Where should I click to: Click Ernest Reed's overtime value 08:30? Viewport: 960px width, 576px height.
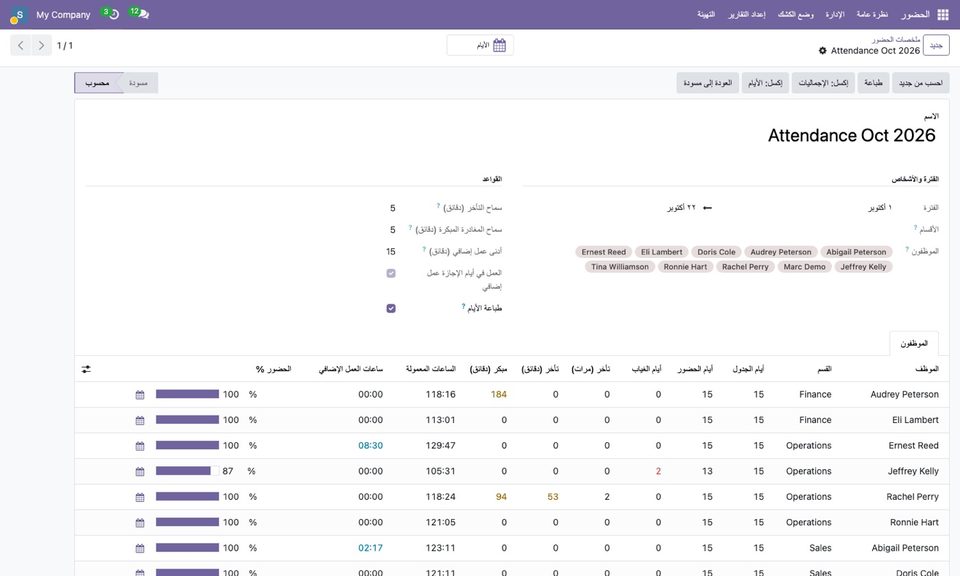370,446
